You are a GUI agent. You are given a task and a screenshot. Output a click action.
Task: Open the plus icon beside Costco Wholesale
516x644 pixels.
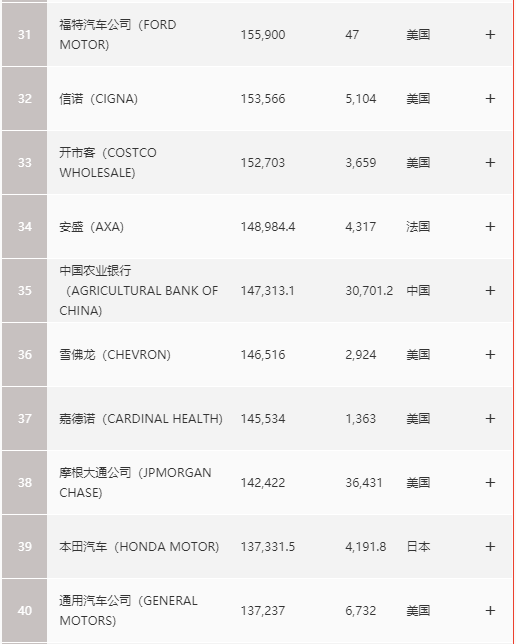click(490, 163)
